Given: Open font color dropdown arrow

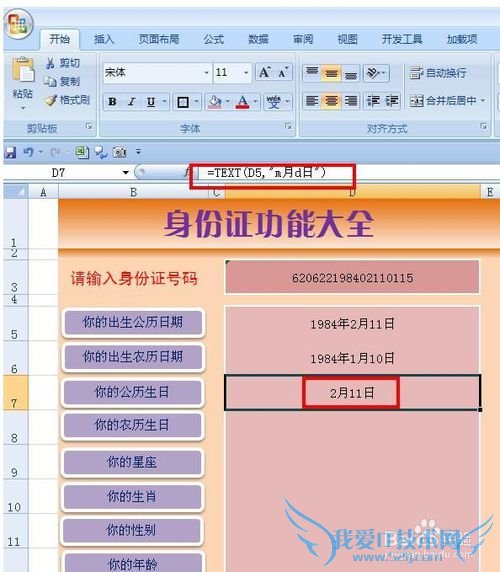Looking at the screenshot, I should [x=255, y=101].
